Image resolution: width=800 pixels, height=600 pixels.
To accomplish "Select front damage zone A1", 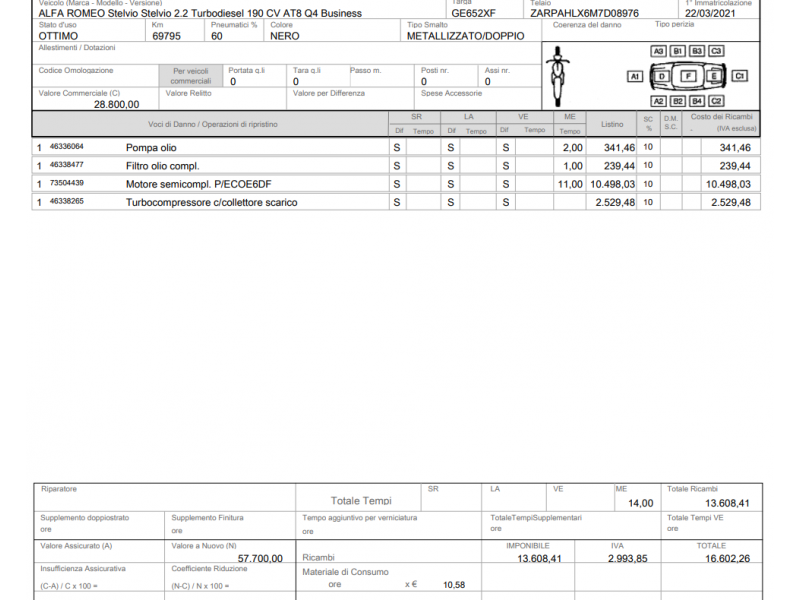I will pos(635,77).
